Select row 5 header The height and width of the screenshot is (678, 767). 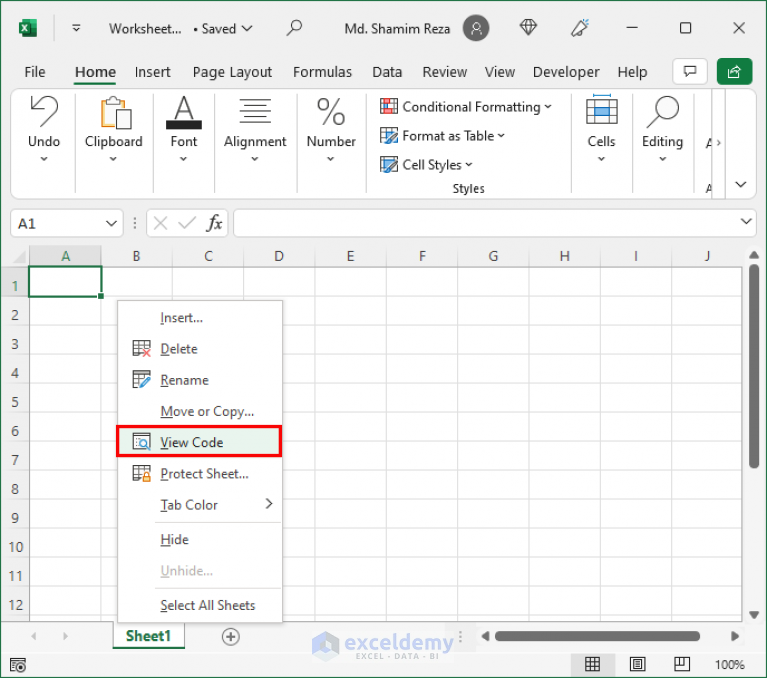(15, 402)
